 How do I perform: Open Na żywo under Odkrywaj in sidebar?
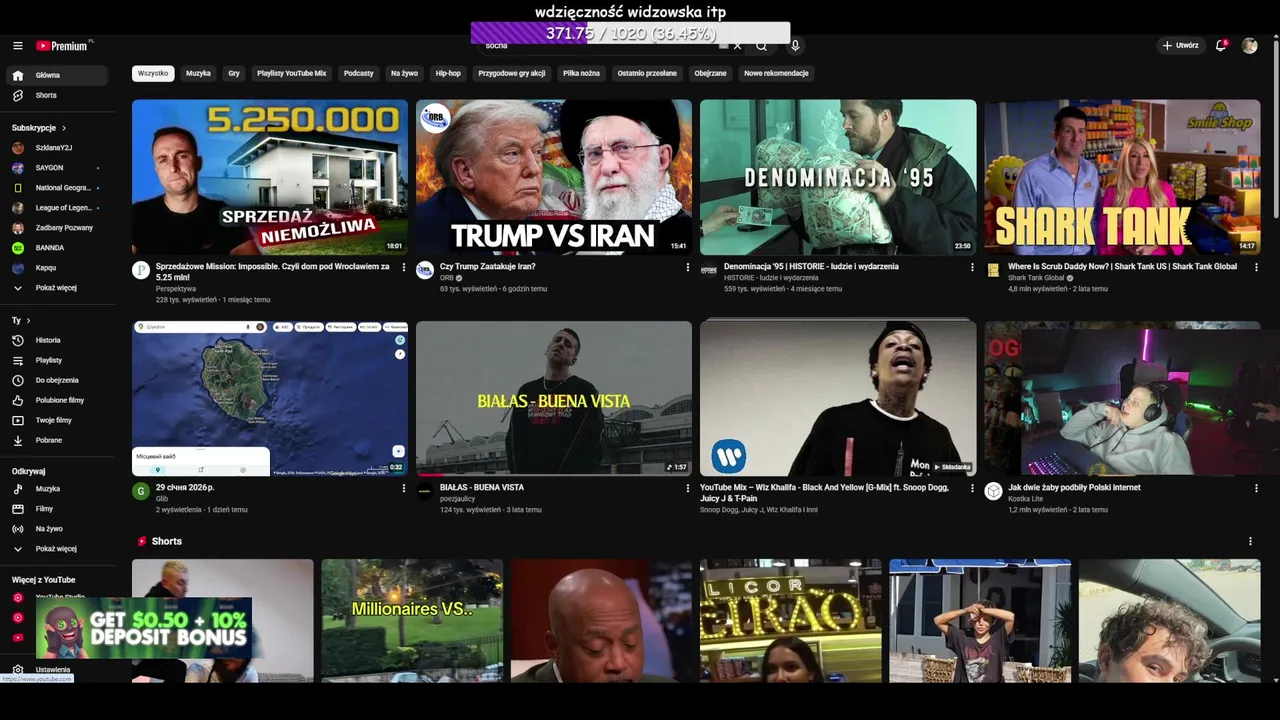click(x=57, y=529)
